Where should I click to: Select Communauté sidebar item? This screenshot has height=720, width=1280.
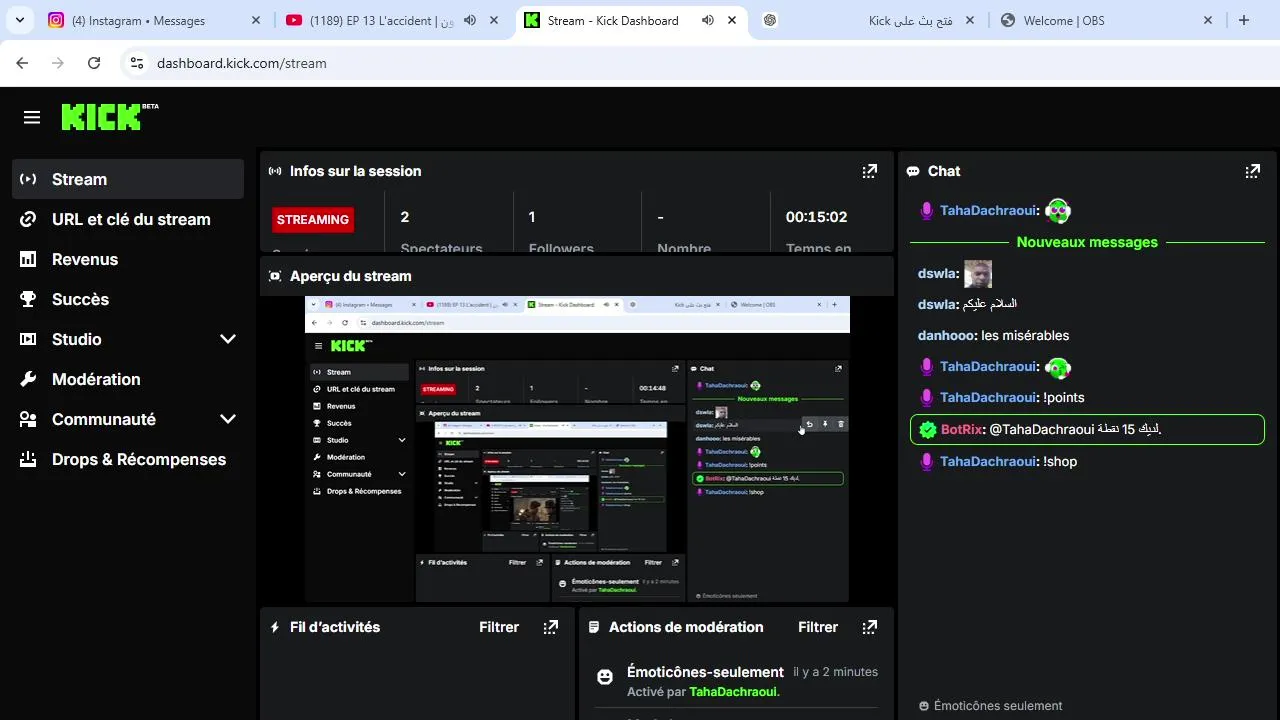(x=128, y=419)
